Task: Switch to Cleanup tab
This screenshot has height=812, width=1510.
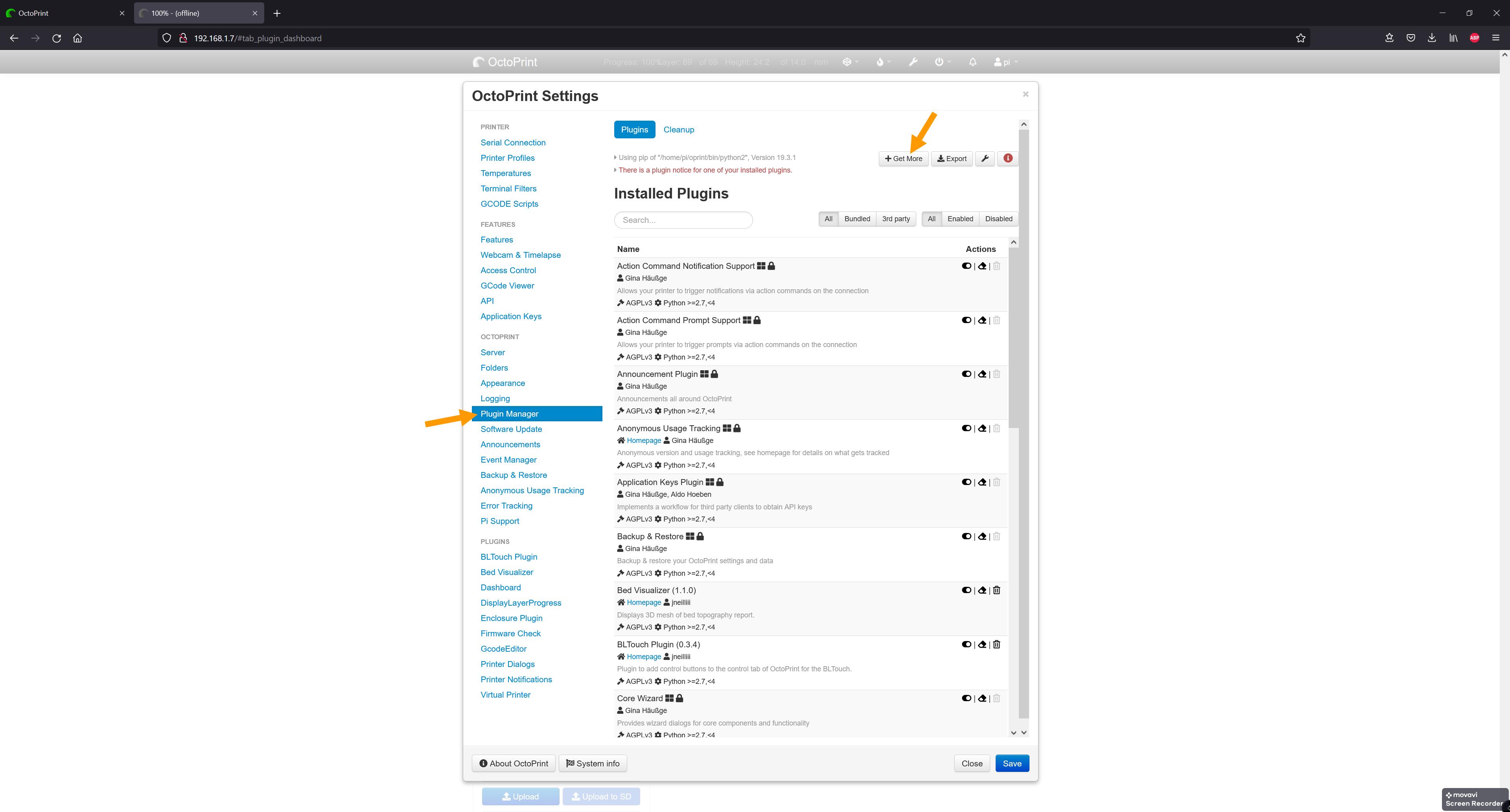Action: (678, 129)
